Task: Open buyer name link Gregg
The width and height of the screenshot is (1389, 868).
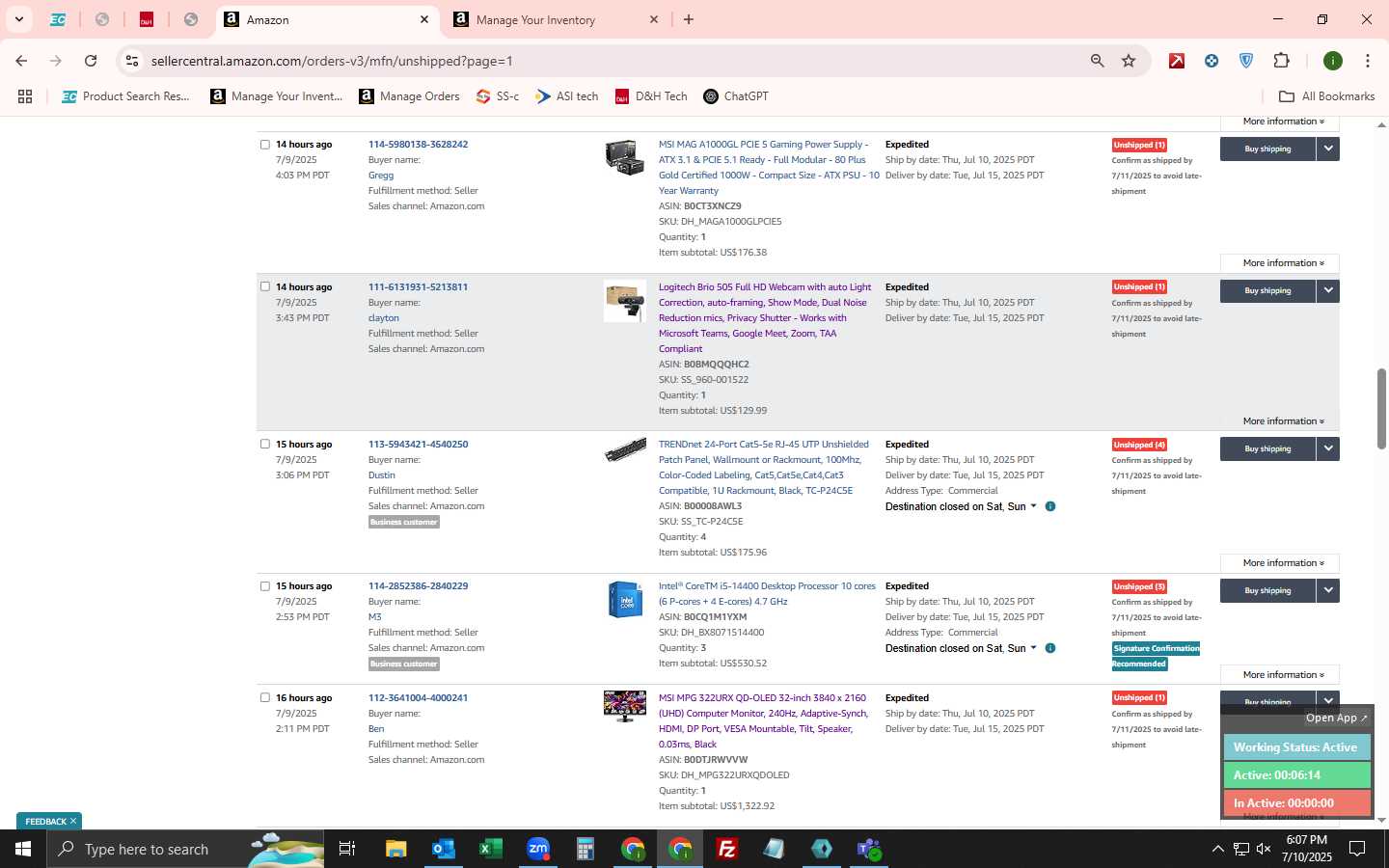Action: point(381,176)
